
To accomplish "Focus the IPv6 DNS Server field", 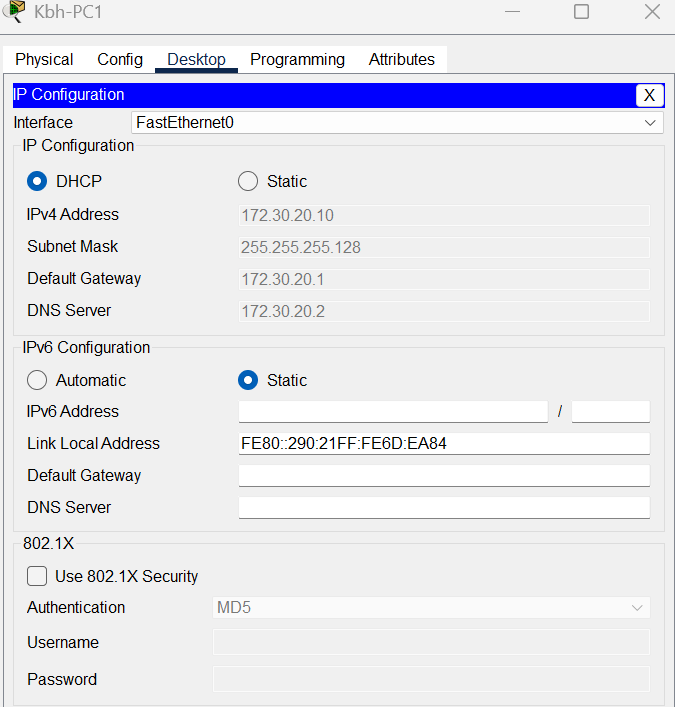I will [x=444, y=508].
